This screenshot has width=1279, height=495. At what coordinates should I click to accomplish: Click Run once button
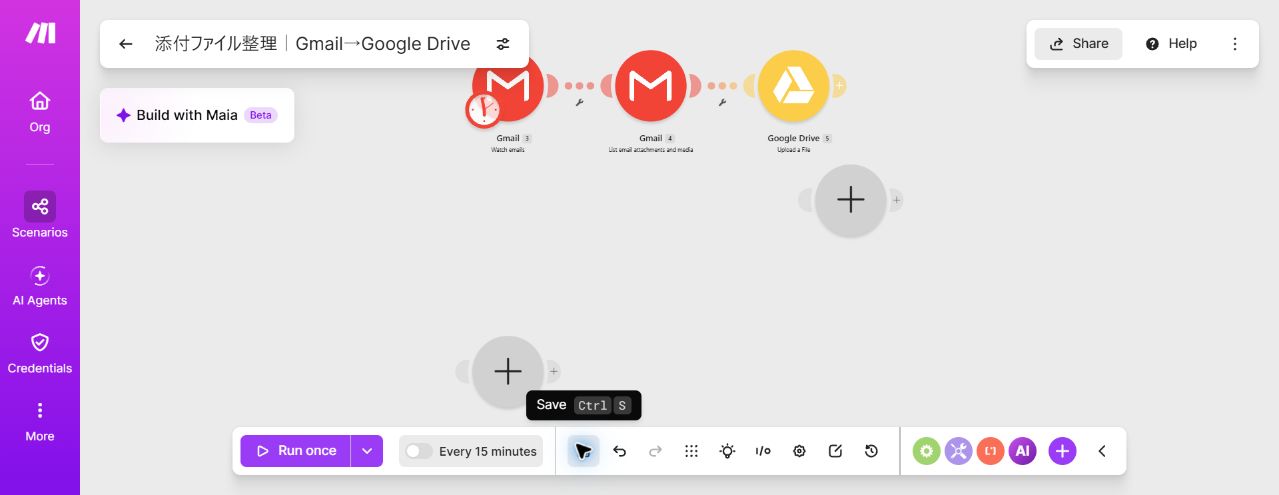coord(295,451)
